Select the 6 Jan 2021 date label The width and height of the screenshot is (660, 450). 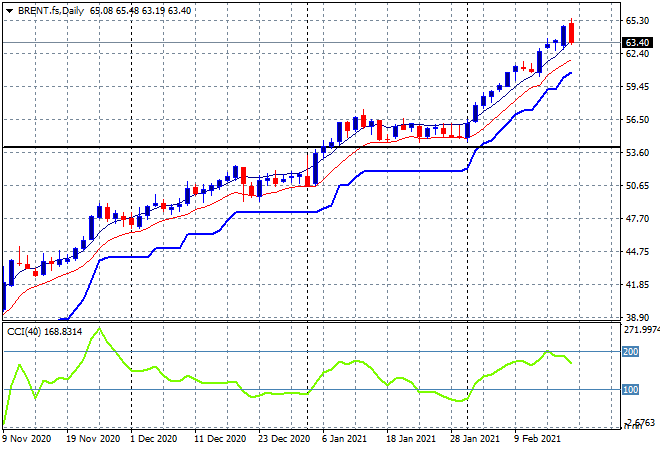[x=344, y=439]
